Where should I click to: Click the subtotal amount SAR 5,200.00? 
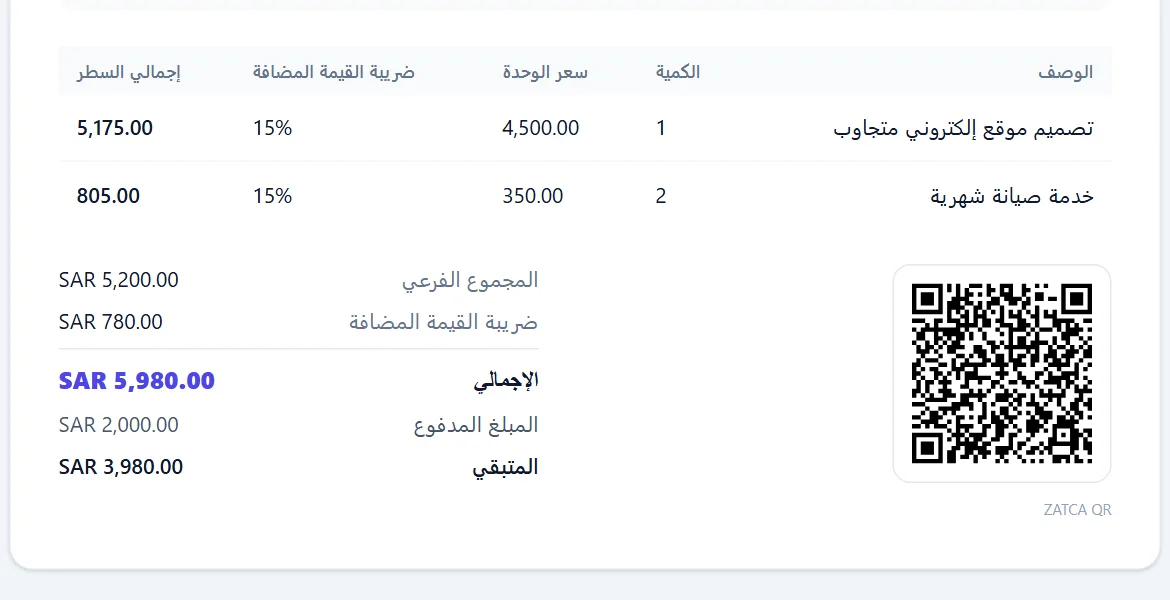[x=119, y=280]
